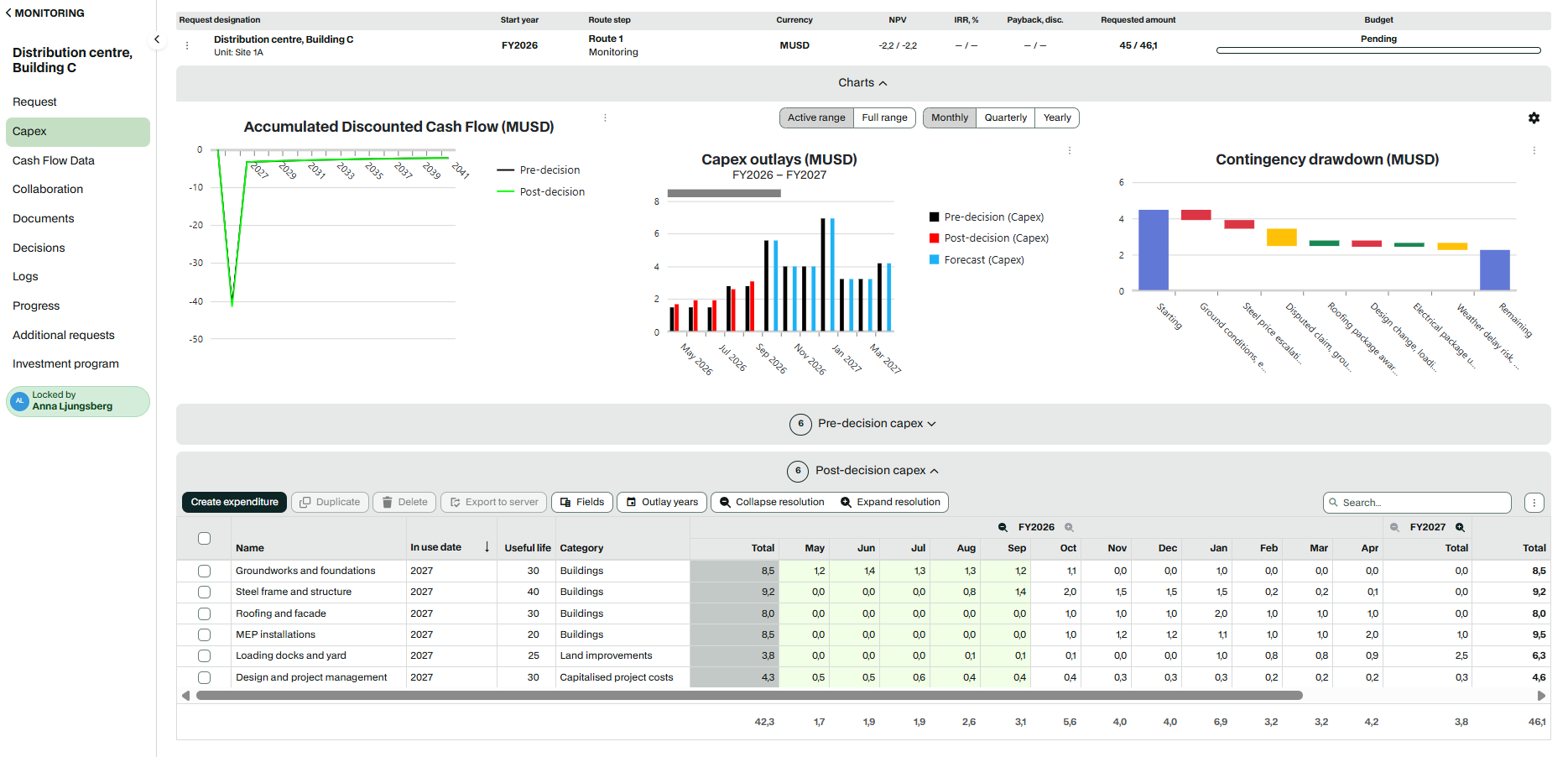Go to Investment program page
Viewport: 1568px width, 757px height.
65,364
